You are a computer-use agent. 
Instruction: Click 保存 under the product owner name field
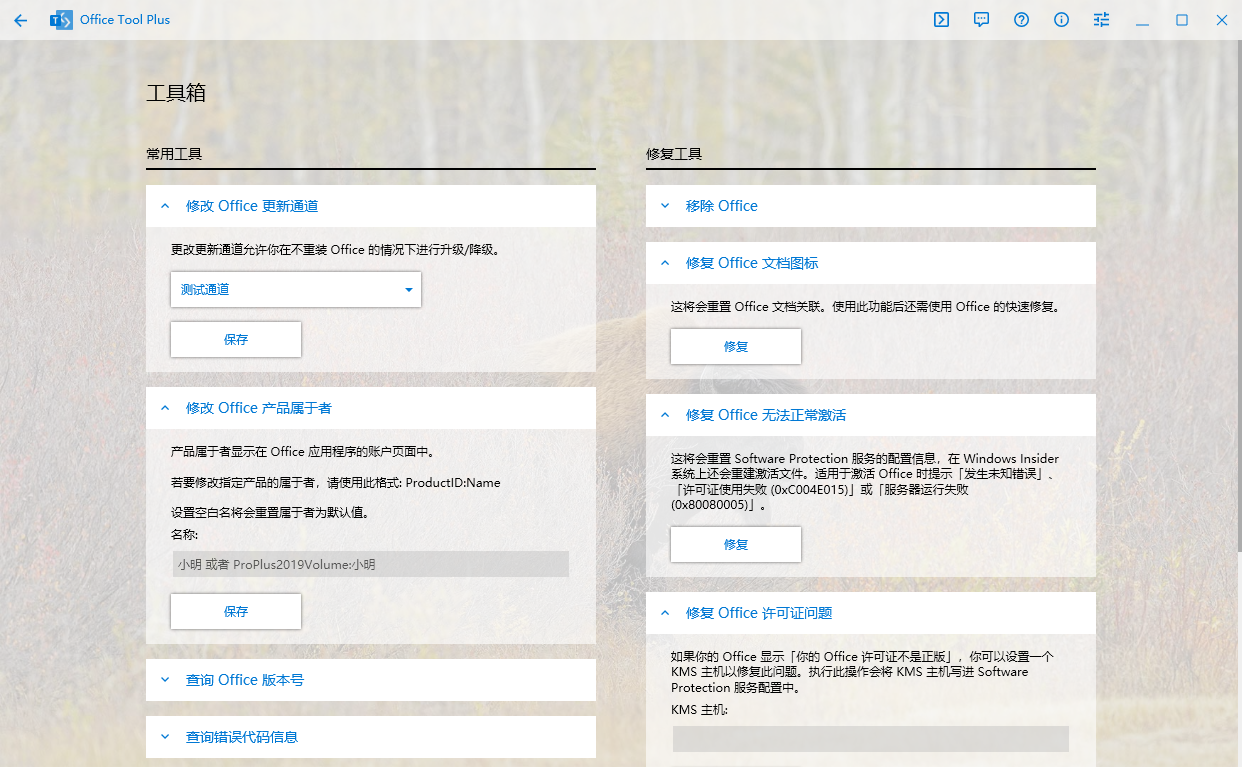pyautogui.click(x=236, y=612)
